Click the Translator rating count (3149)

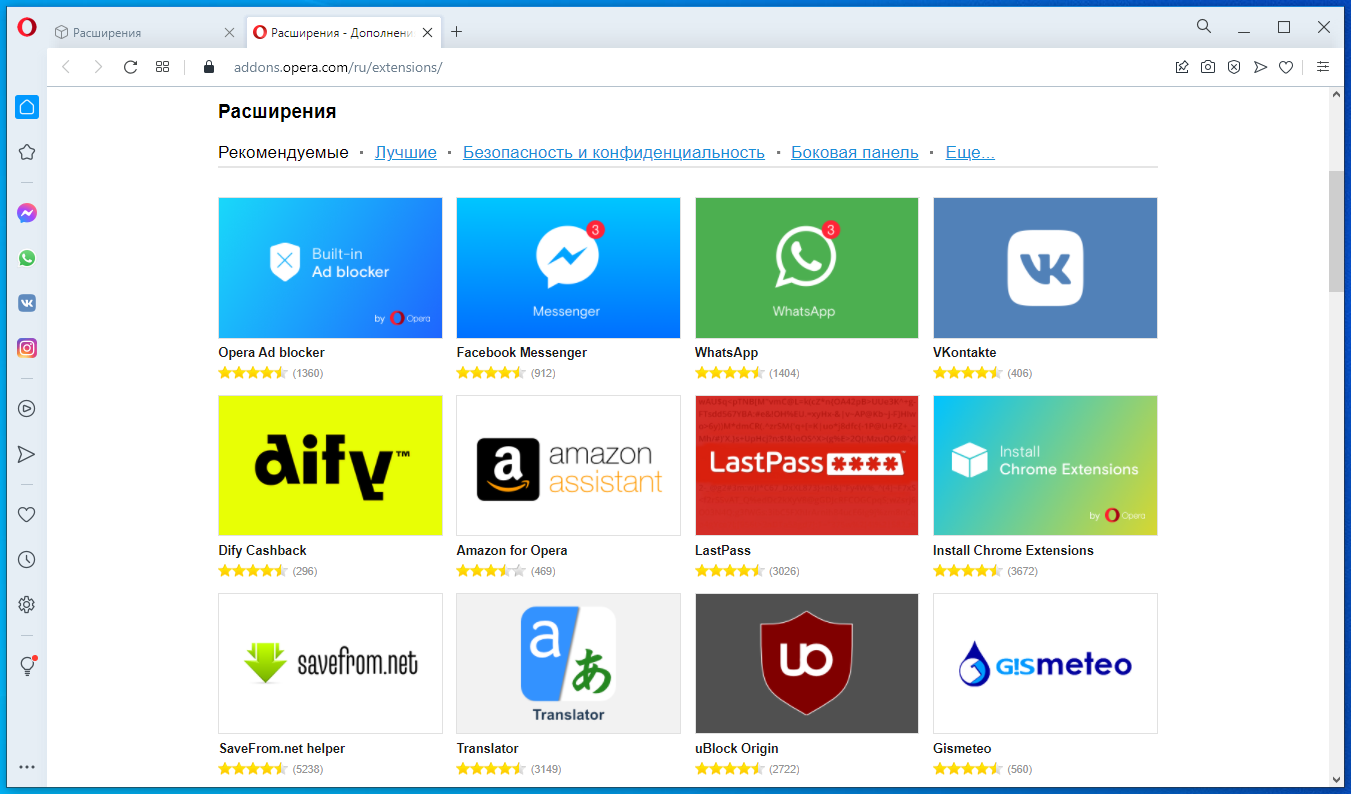tap(546, 769)
